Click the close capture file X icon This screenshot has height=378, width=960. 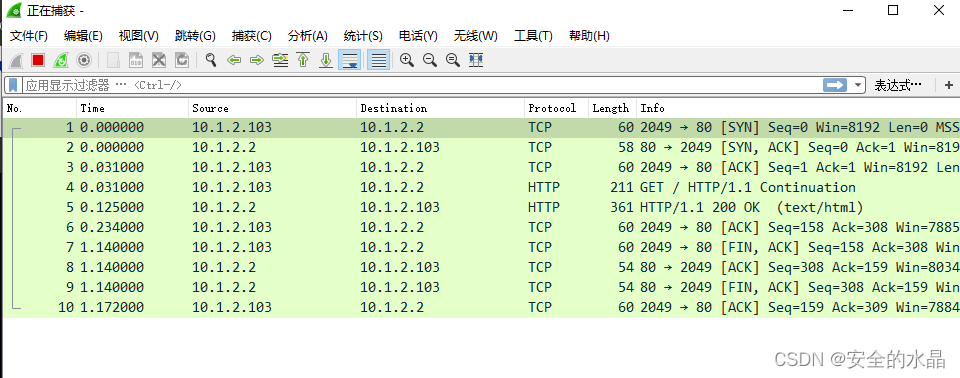point(159,60)
